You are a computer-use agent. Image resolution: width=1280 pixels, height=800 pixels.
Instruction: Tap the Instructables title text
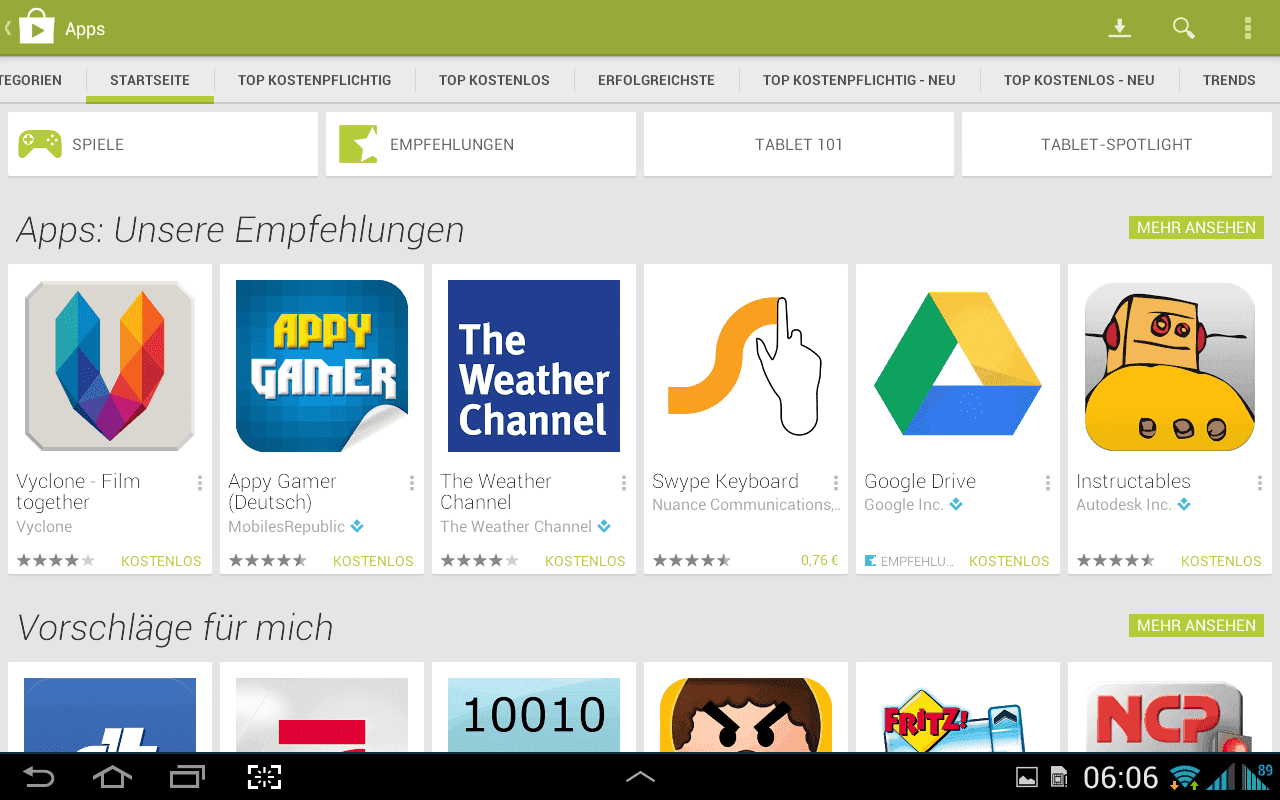(x=1133, y=481)
